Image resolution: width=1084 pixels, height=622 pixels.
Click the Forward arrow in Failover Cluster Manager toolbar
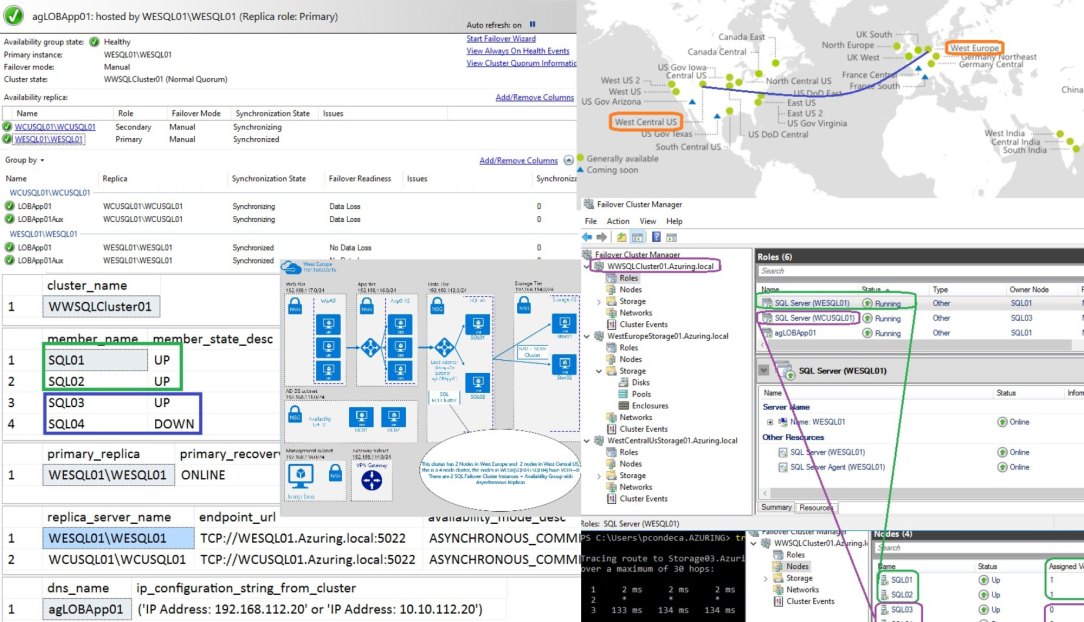(603, 237)
